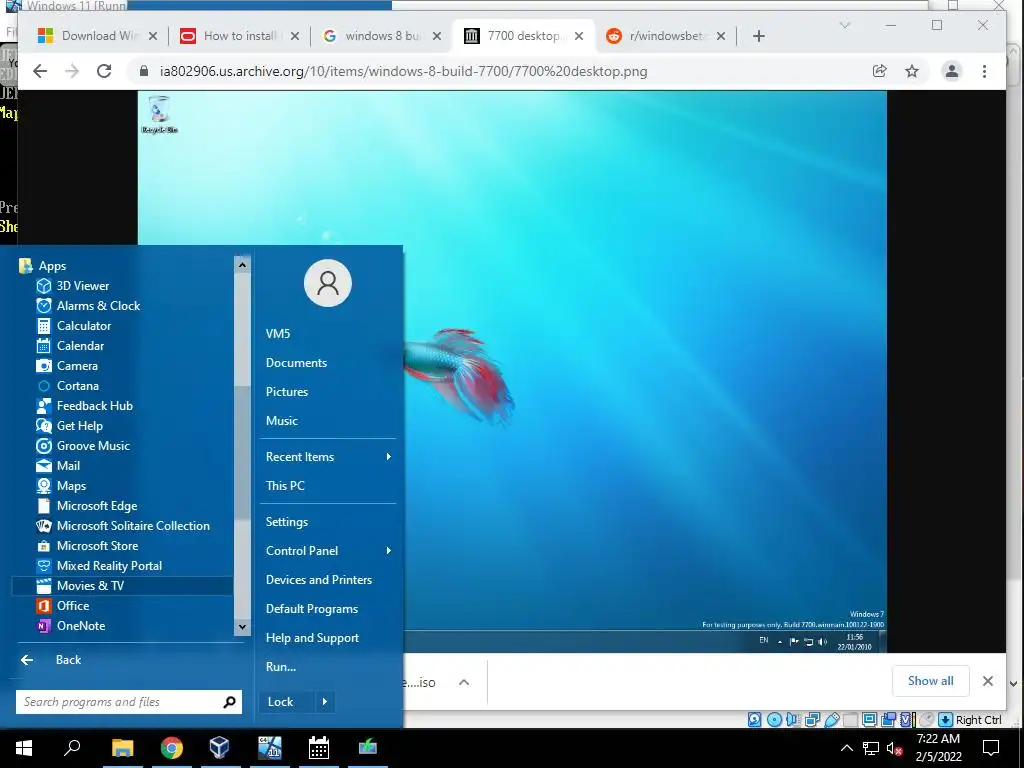This screenshot has height=768, width=1024.
Task: Click Show all downloads
Action: 930,681
